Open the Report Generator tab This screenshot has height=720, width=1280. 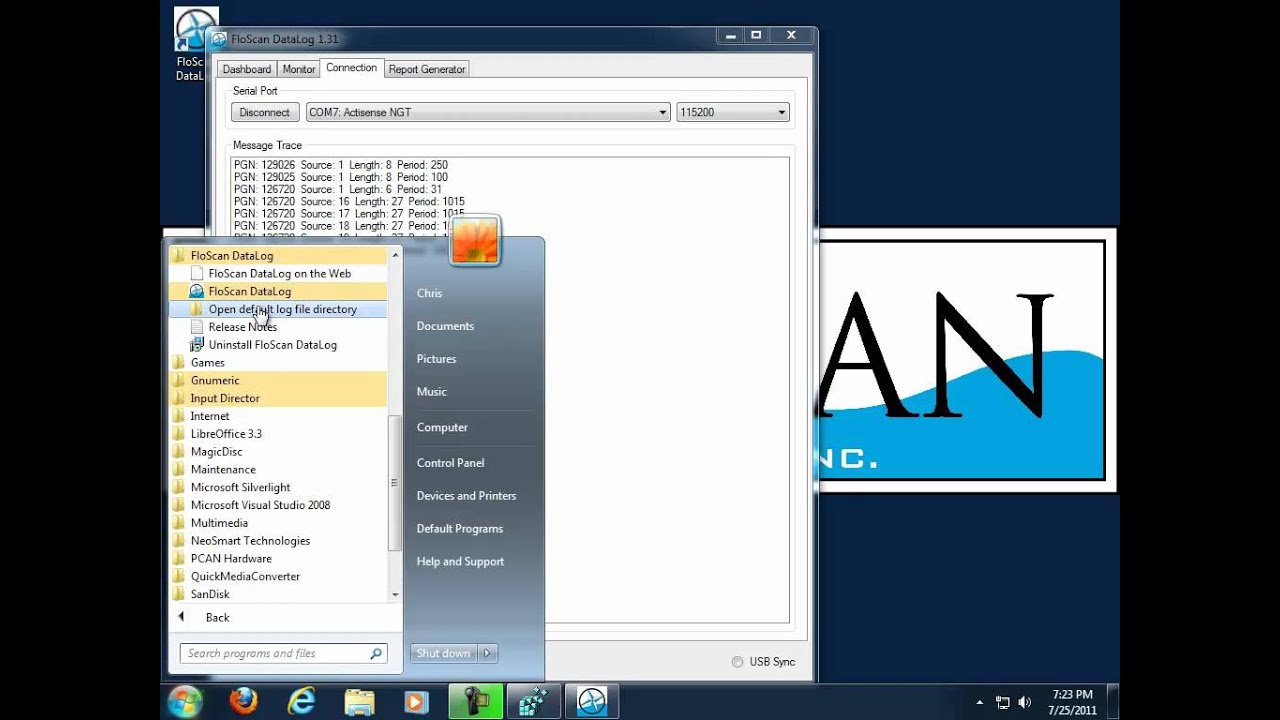click(x=427, y=69)
